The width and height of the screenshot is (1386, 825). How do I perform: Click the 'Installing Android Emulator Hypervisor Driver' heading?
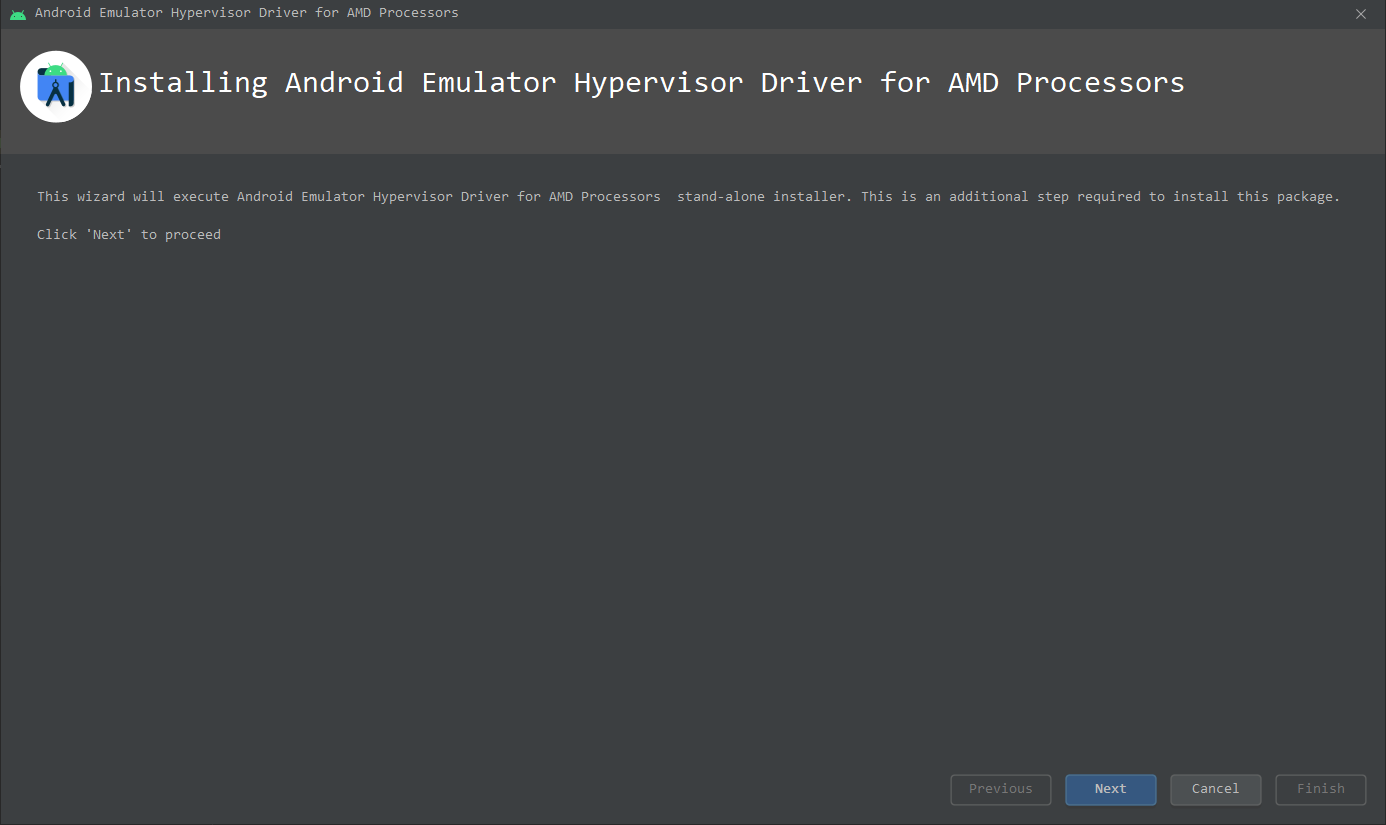[641, 82]
